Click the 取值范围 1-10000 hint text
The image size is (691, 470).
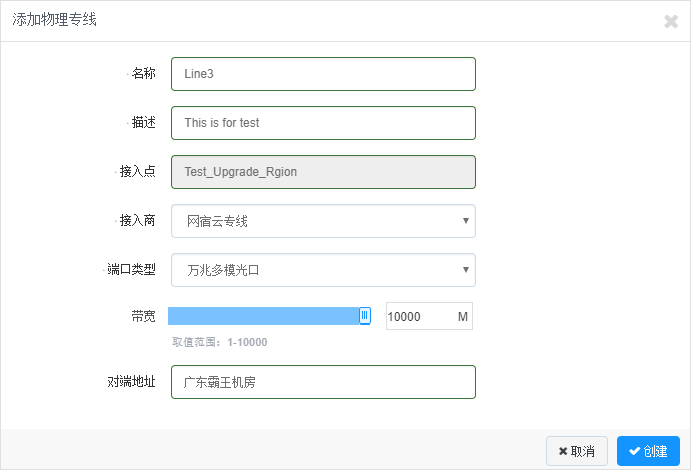click(x=219, y=342)
